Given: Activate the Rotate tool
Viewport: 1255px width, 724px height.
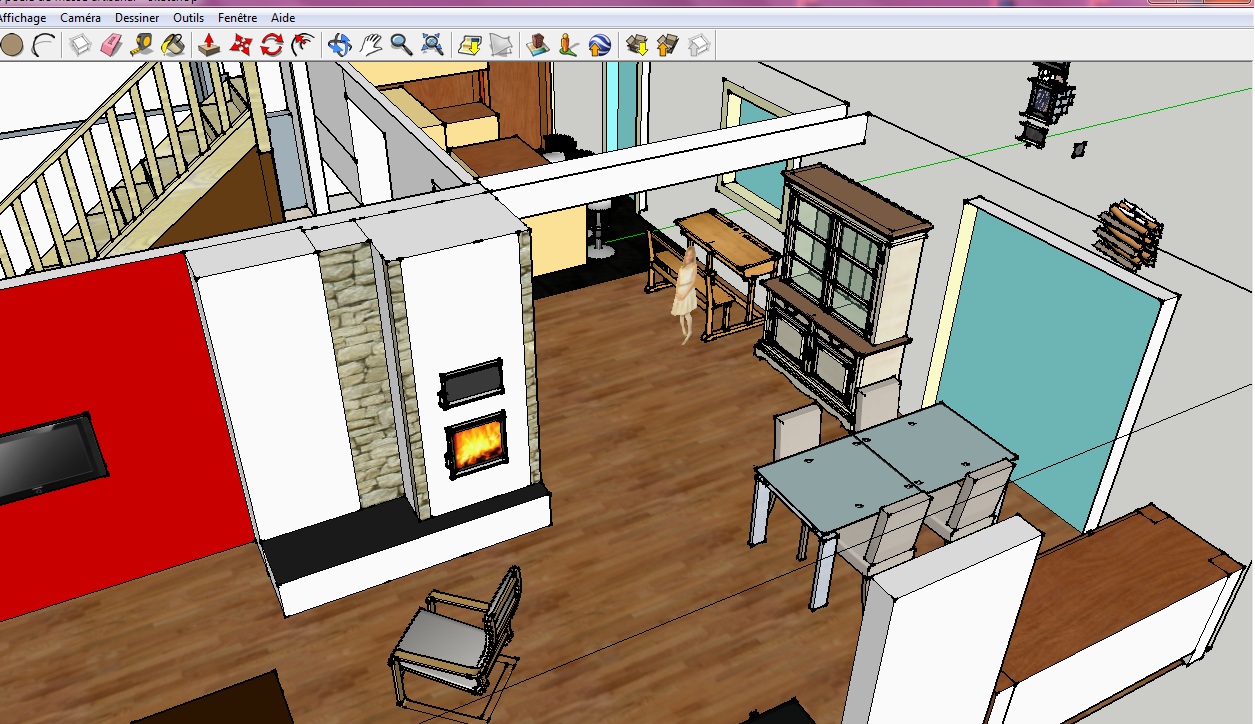Looking at the screenshot, I should (x=271, y=45).
